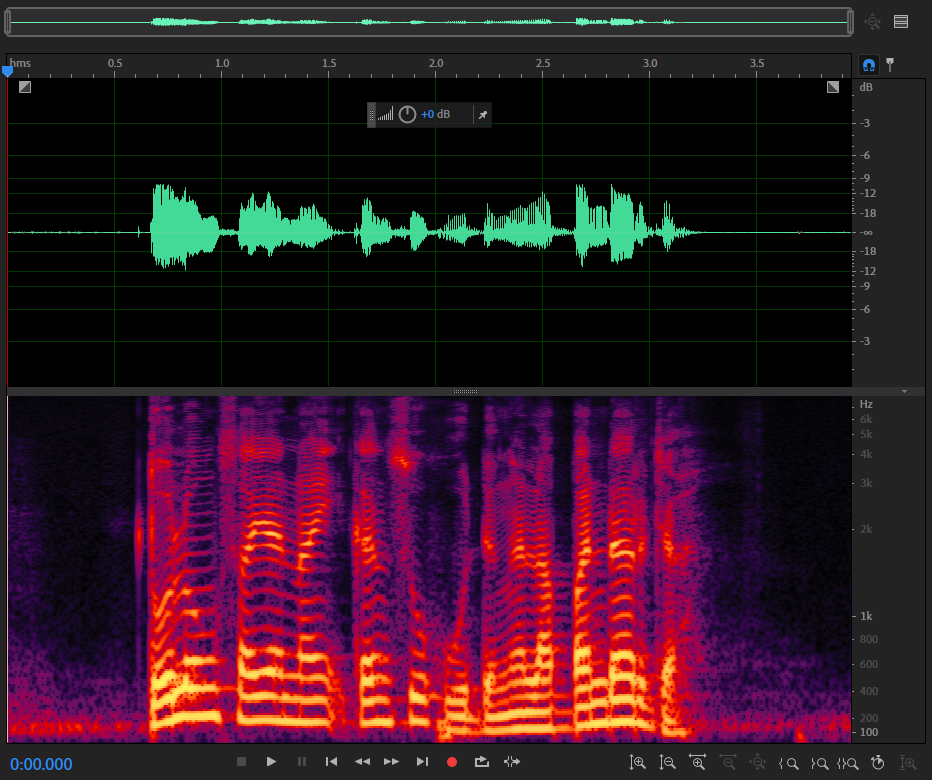This screenshot has height=780, width=932.
Task: Click Zoom In Amplitude icon
Action: 637,762
